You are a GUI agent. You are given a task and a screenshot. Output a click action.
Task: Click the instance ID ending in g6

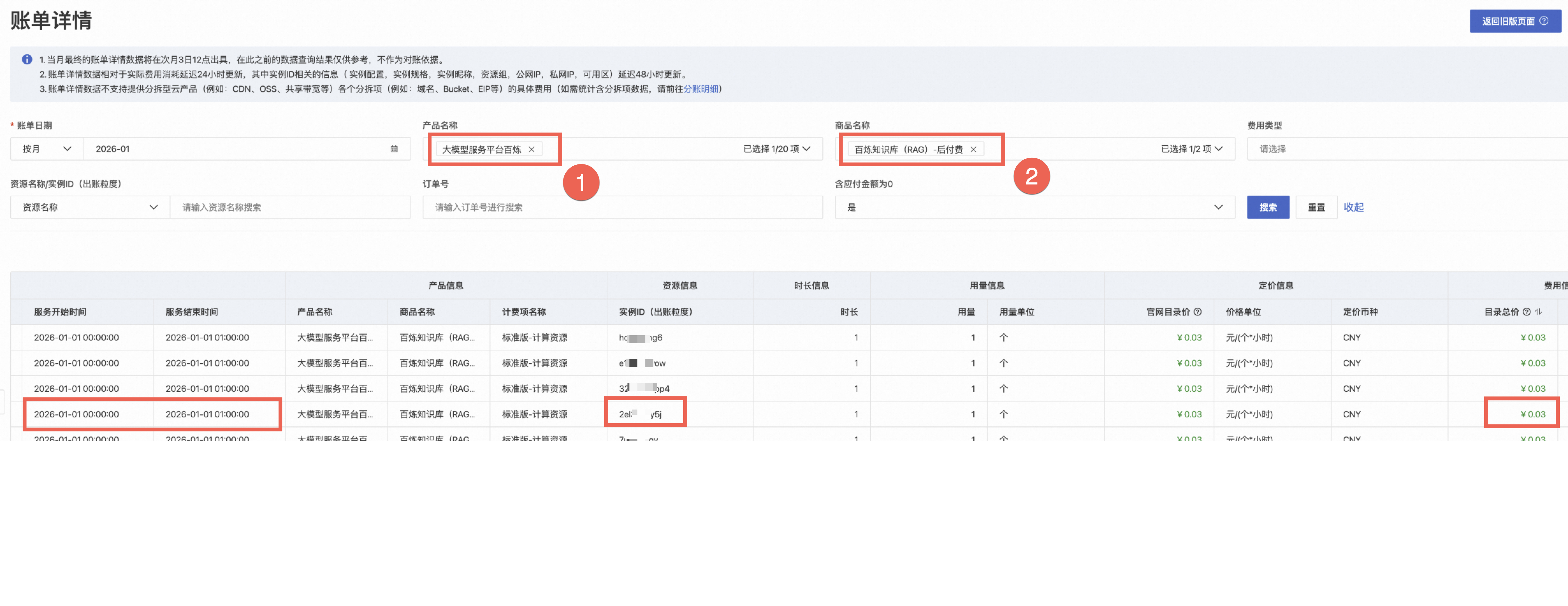[x=641, y=338]
